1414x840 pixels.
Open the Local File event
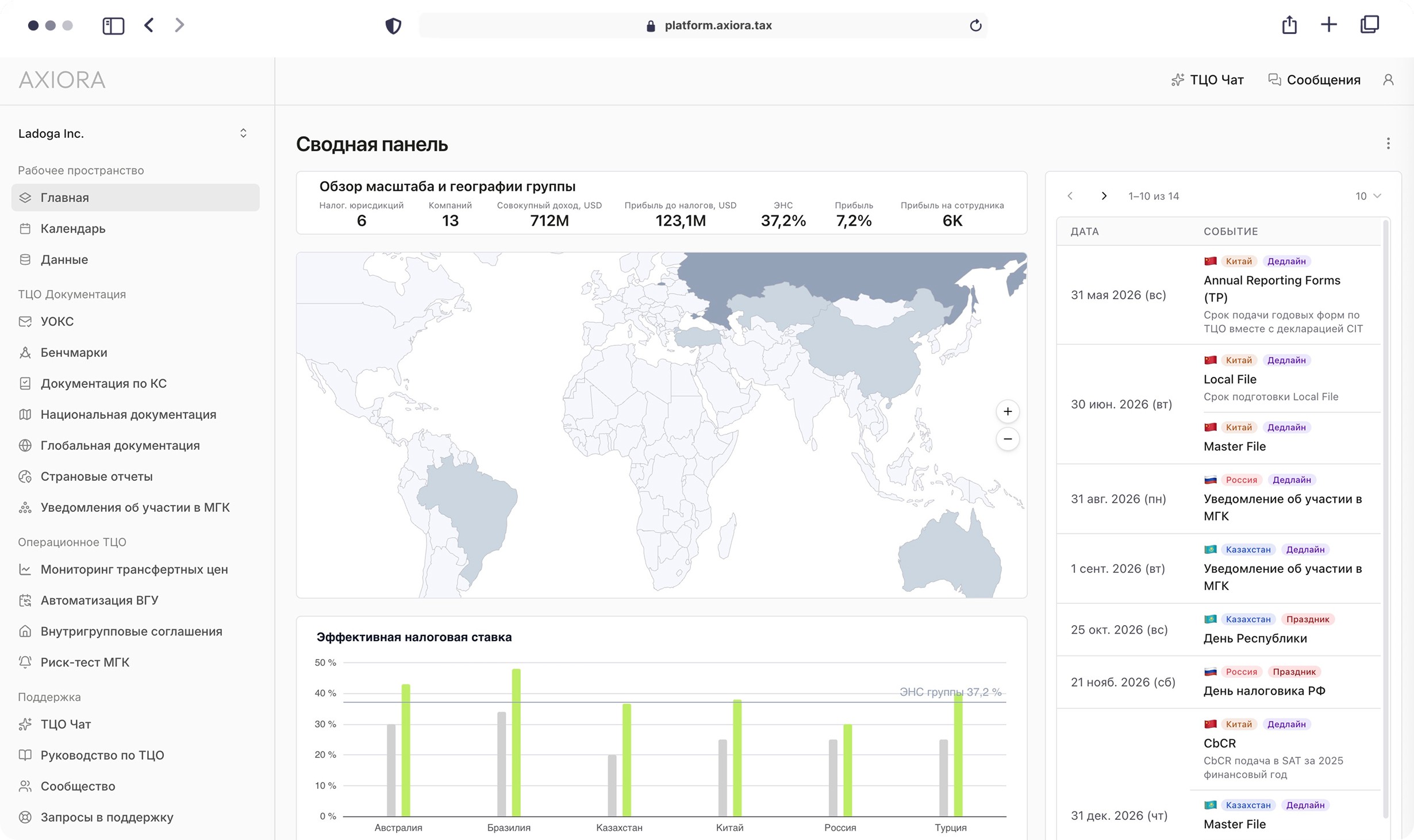click(x=1230, y=379)
